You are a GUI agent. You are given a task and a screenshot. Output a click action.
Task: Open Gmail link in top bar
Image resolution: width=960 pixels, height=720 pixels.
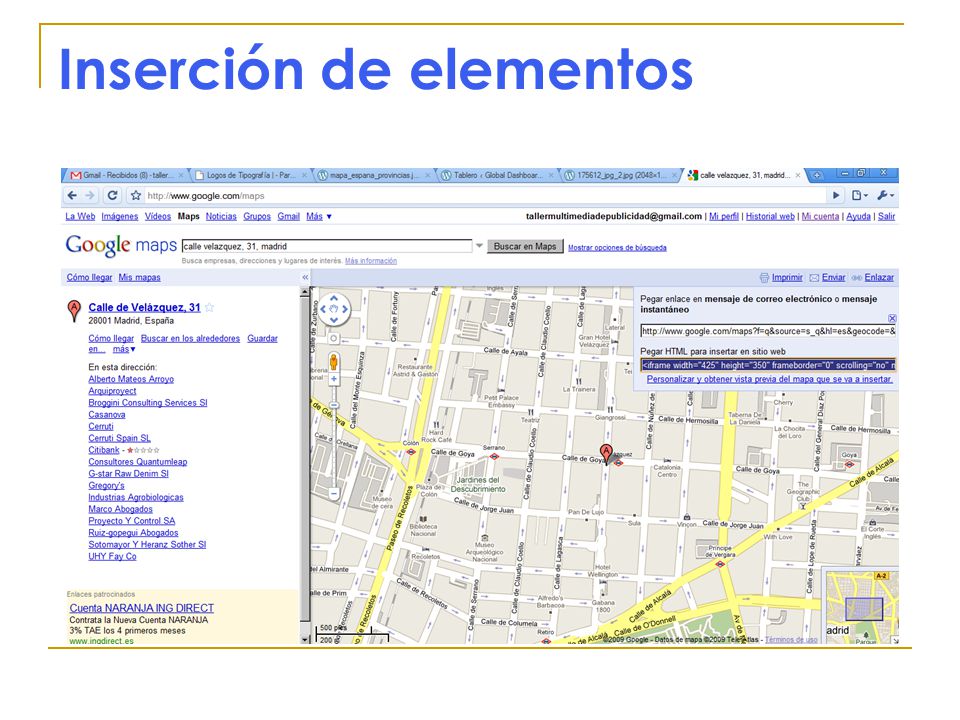[x=288, y=217]
